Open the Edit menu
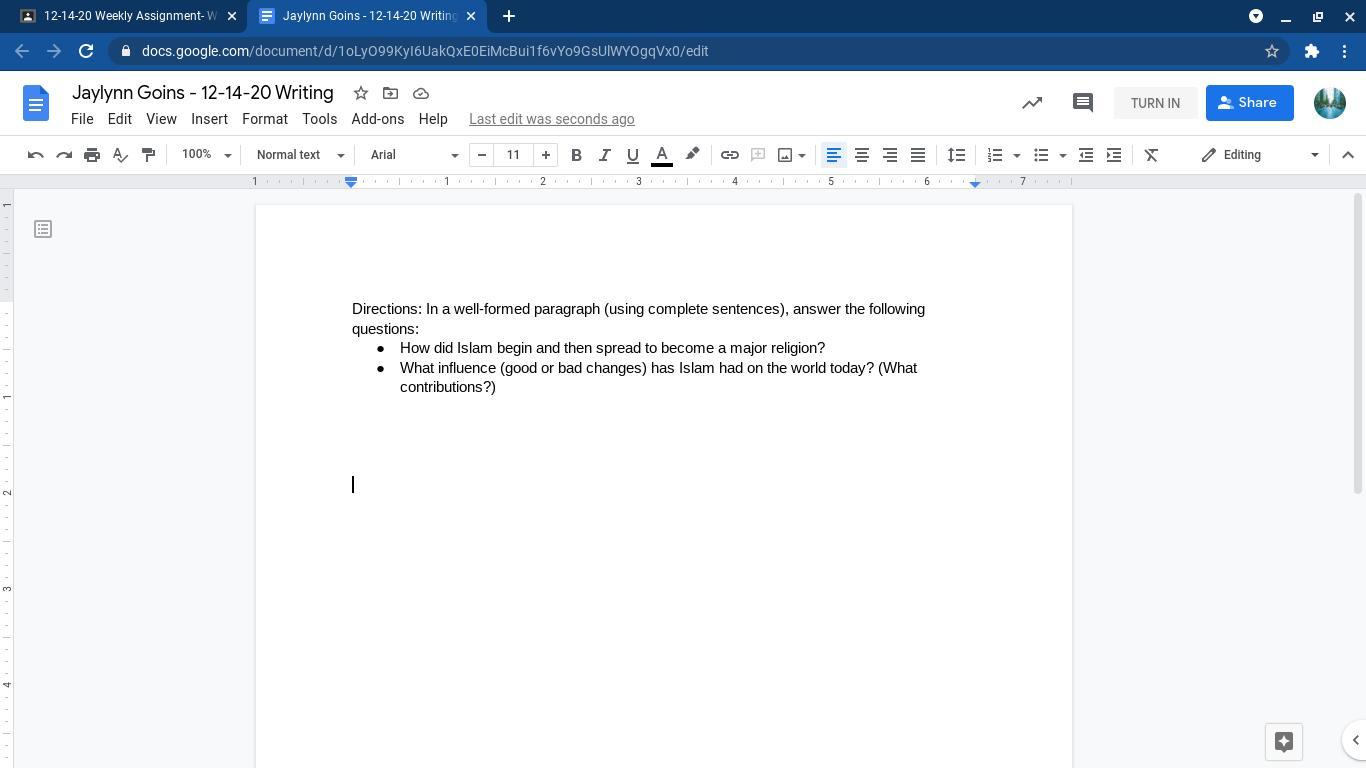1366x768 pixels. coord(119,119)
